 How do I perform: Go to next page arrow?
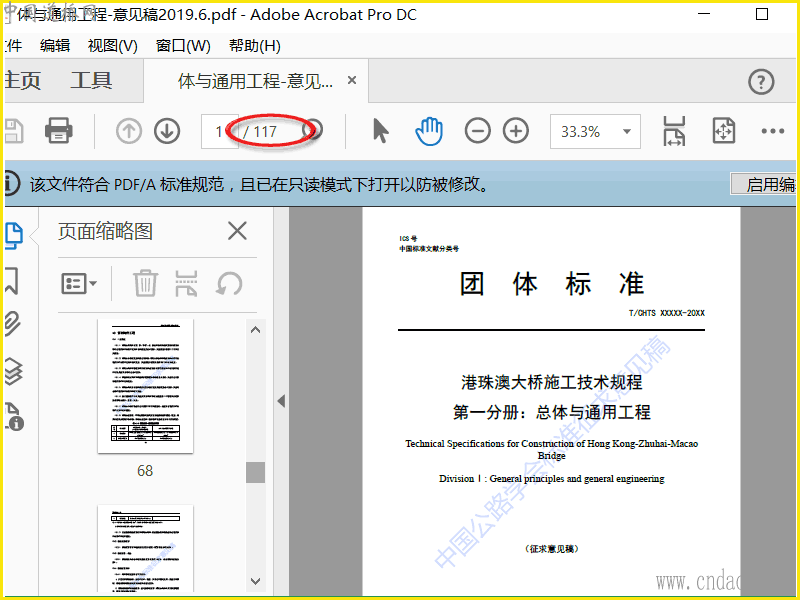[167, 131]
